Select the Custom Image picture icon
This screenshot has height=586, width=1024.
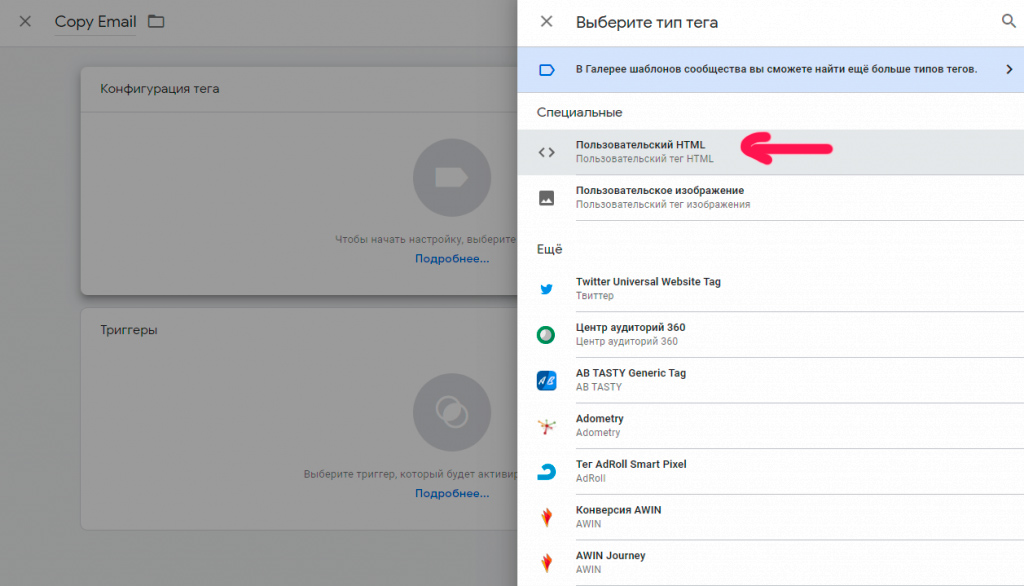[546, 198]
